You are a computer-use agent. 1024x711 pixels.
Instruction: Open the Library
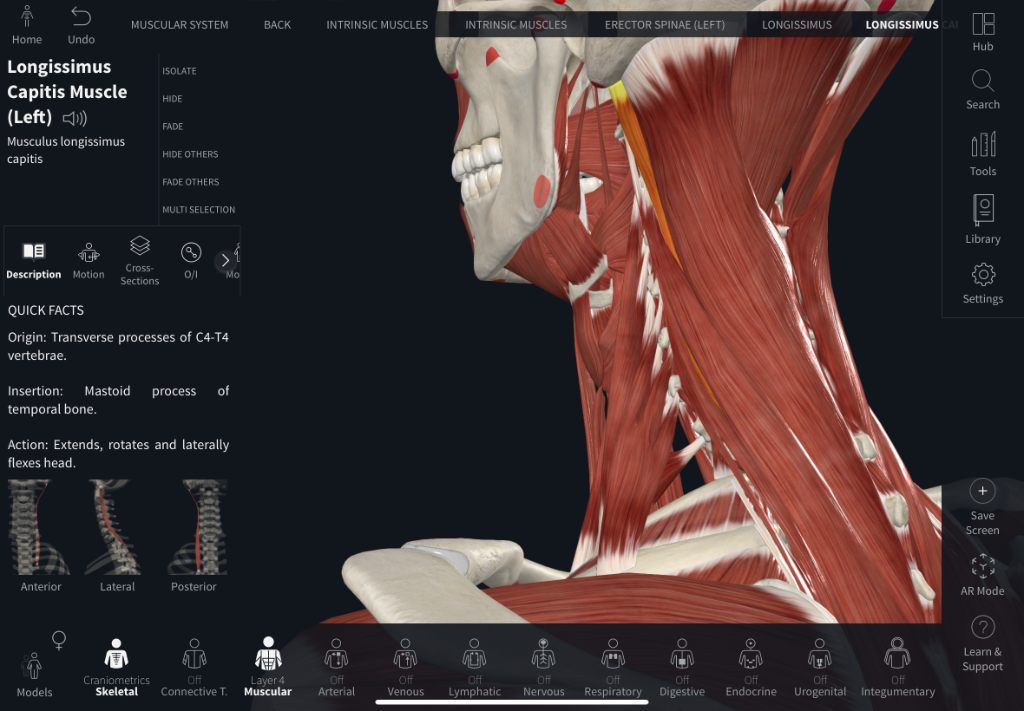(x=982, y=212)
